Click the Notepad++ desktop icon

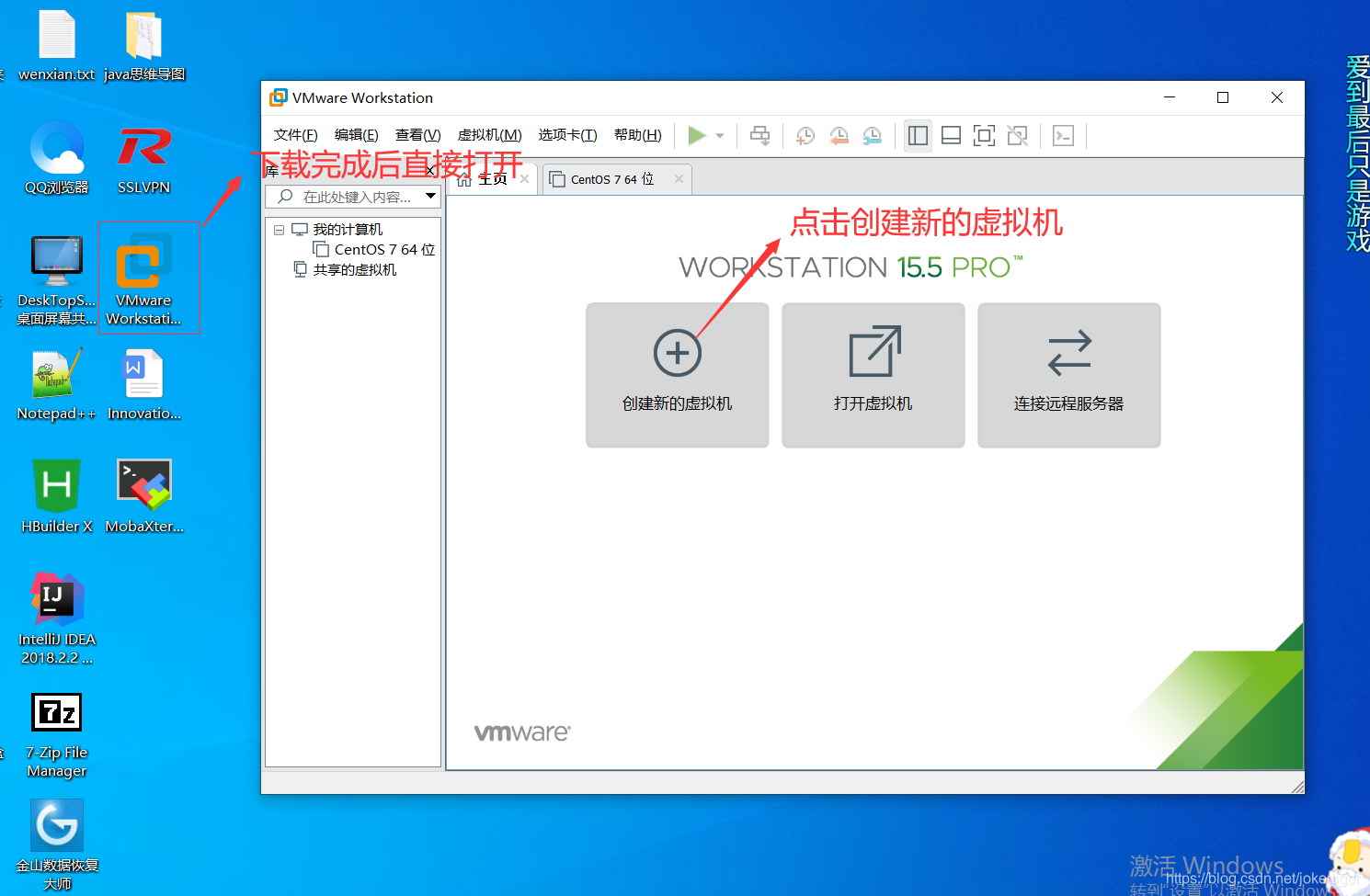pyautogui.click(x=57, y=385)
